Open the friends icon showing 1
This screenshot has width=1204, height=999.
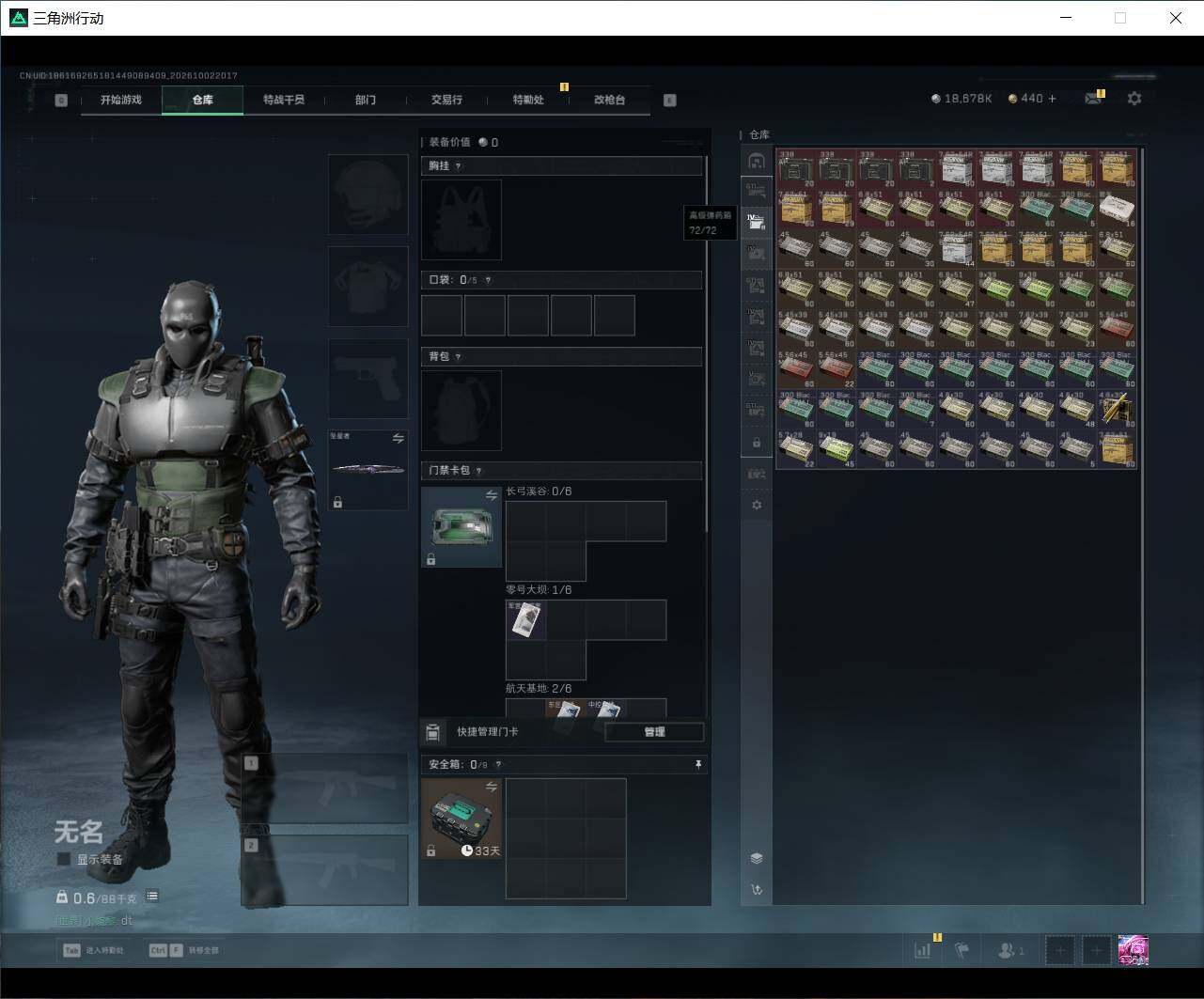tap(1010, 950)
